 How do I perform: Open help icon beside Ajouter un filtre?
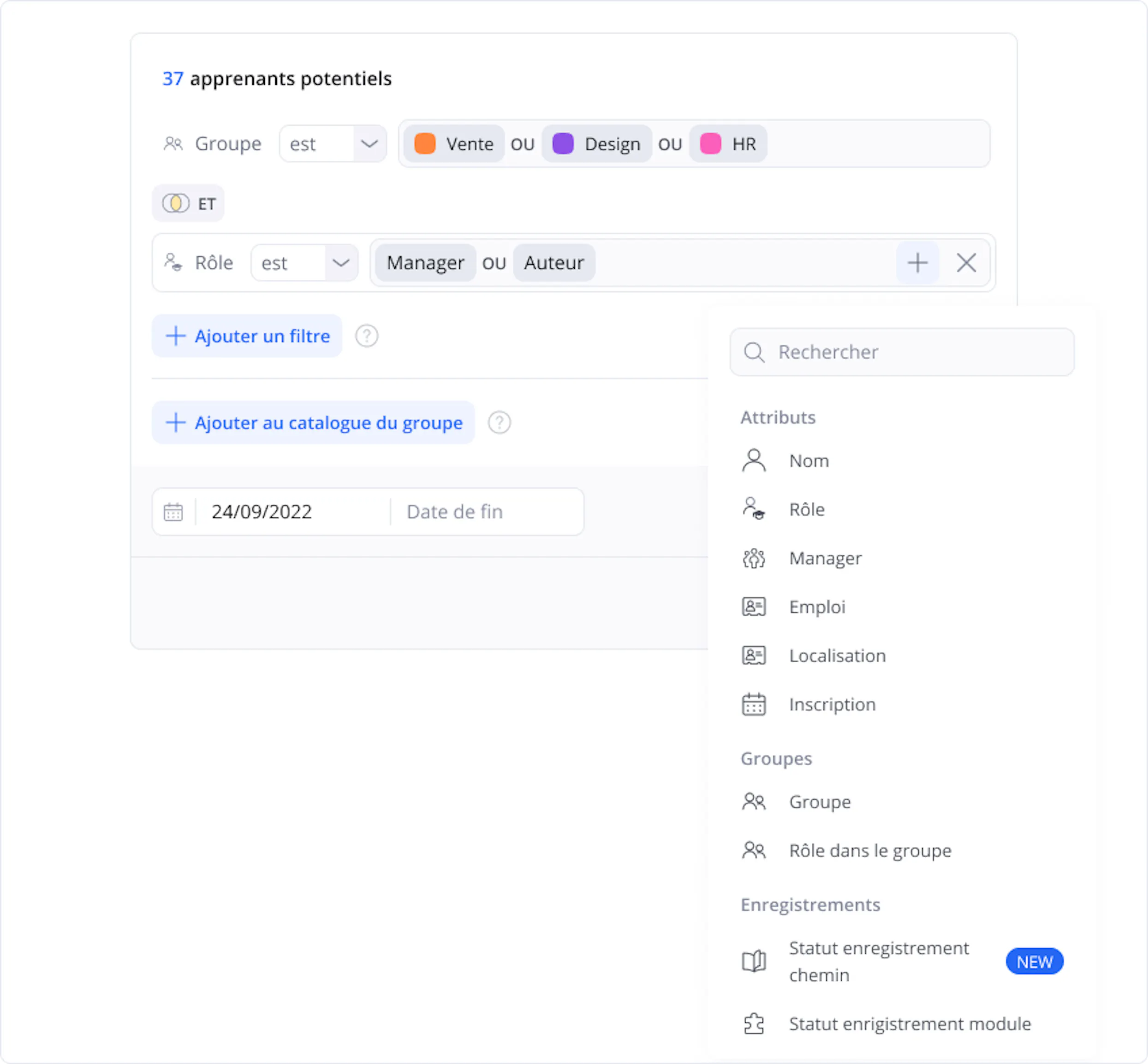(x=367, y=336)
